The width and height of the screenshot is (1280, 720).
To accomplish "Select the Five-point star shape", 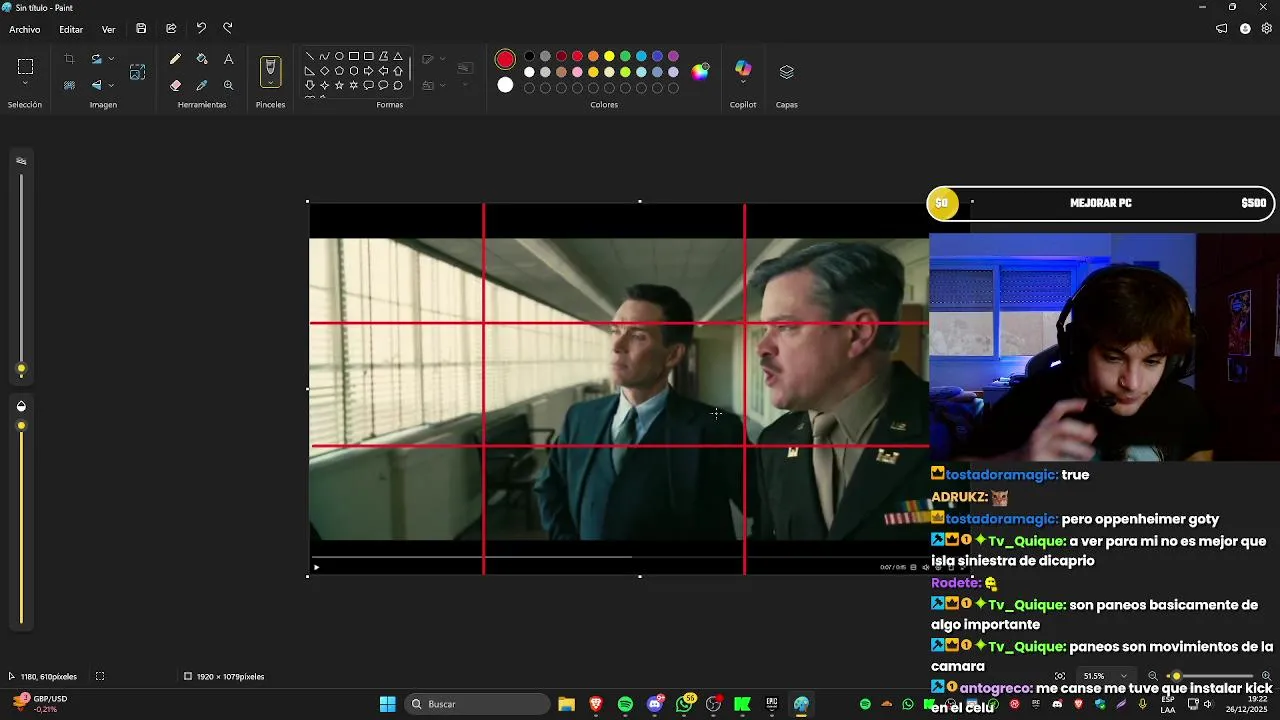I will click(x=339, y=86).
